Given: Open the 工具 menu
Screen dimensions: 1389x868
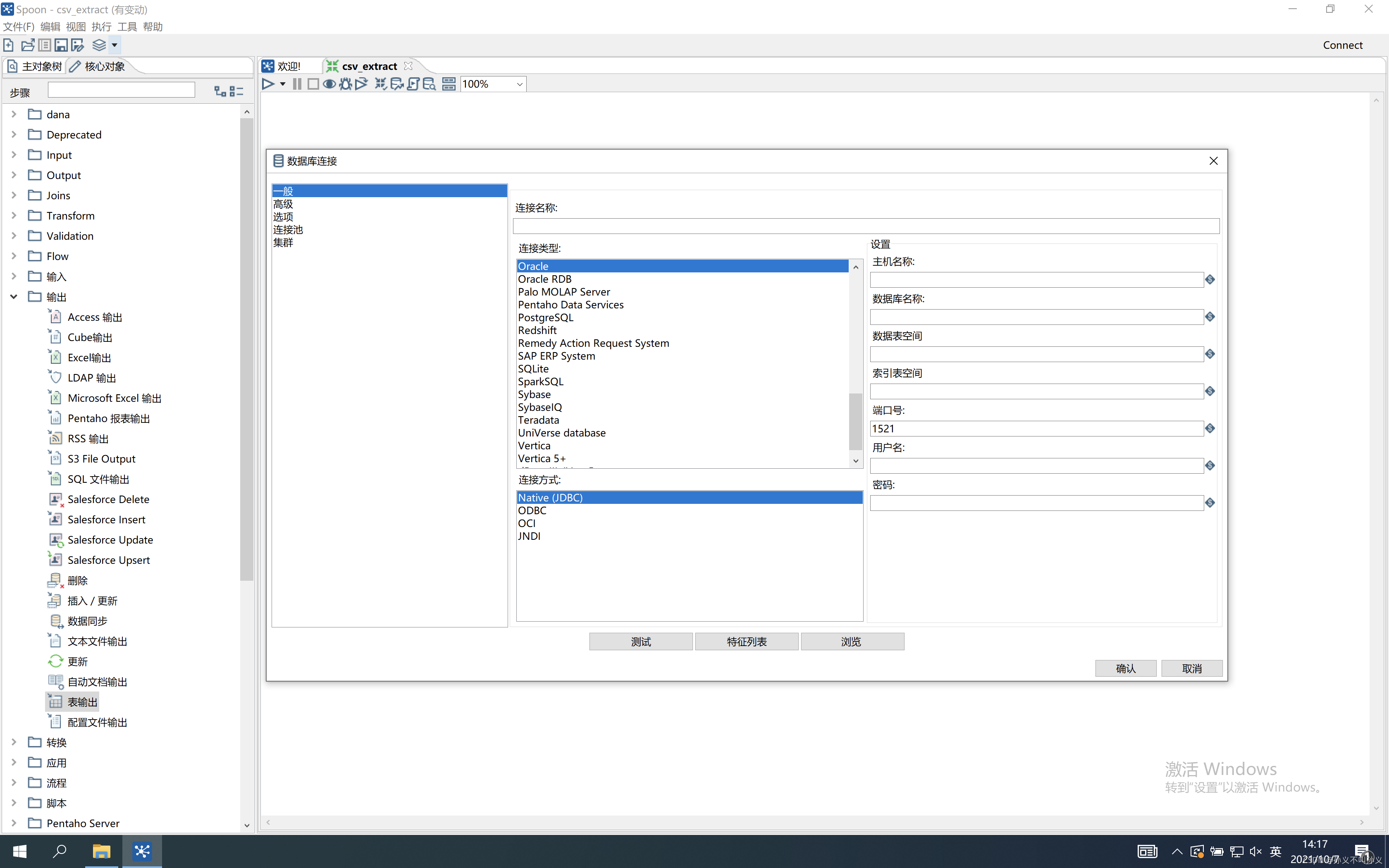Looking at the screenshot, I should click(127, 26).
